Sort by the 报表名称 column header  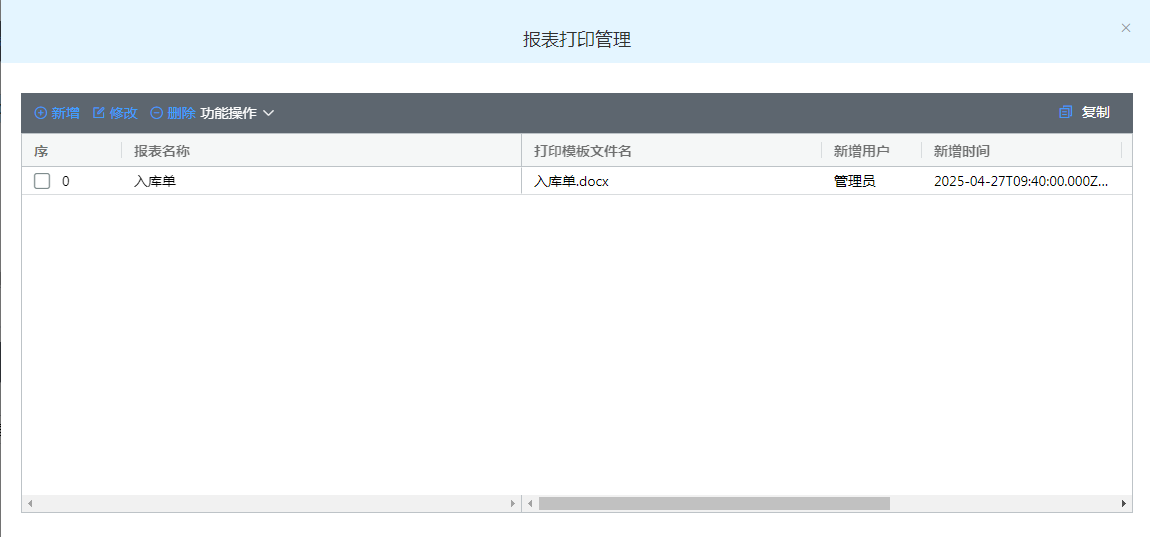click(162, 151)
